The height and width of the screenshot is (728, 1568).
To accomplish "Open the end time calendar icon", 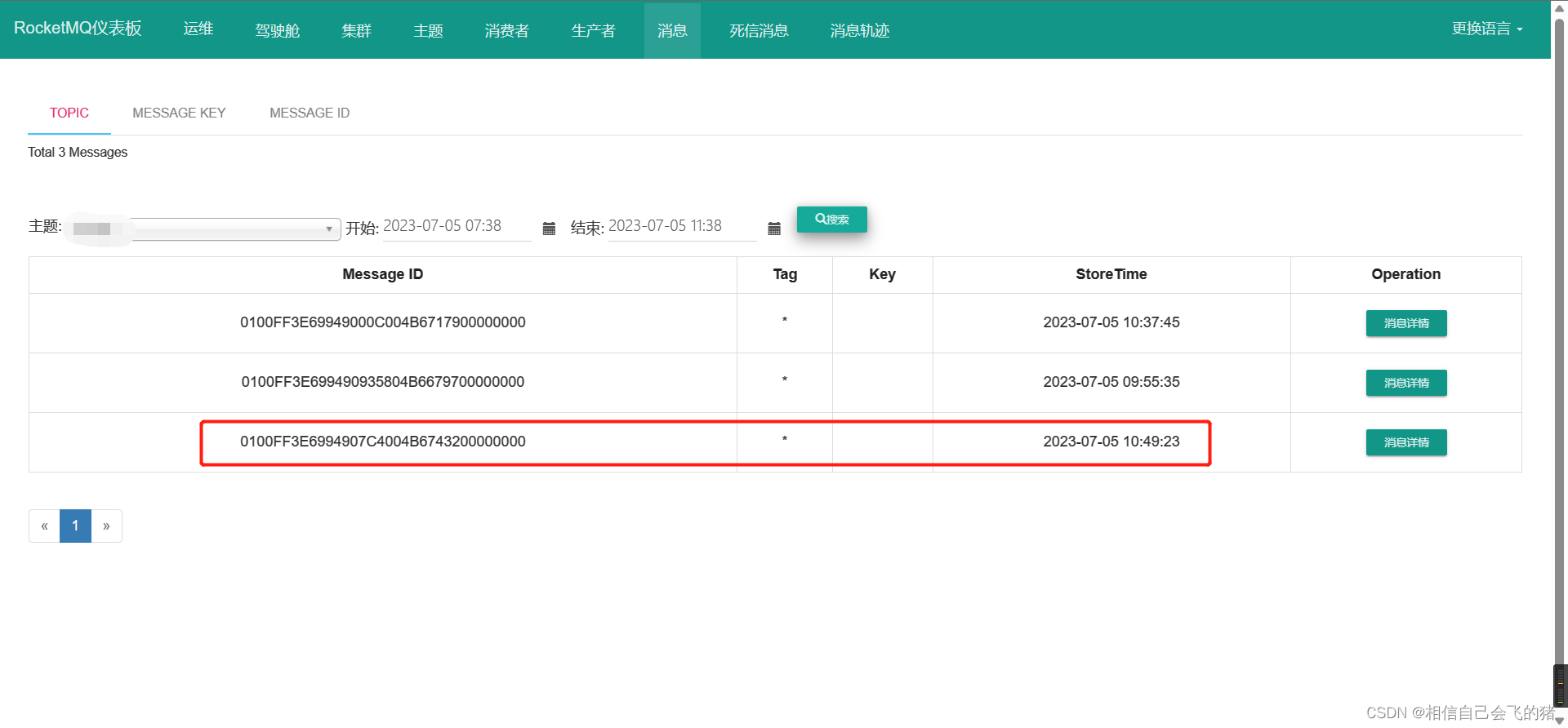I will [x=774, y=229].
